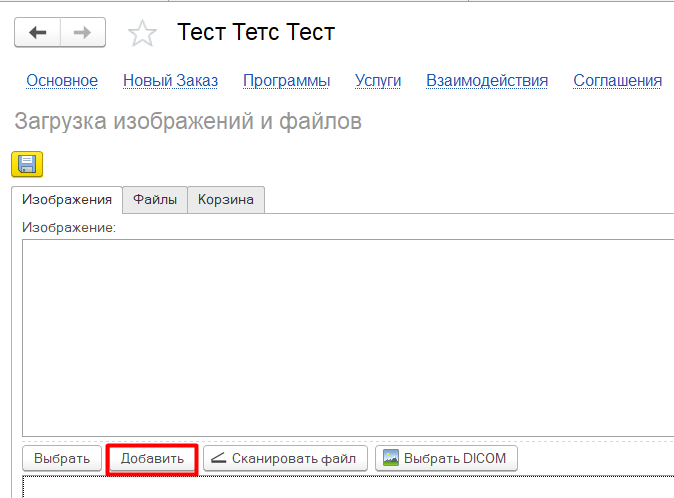Navigate to the Услуги link
This screenshot has height=498, width=674.
[378, 81]
